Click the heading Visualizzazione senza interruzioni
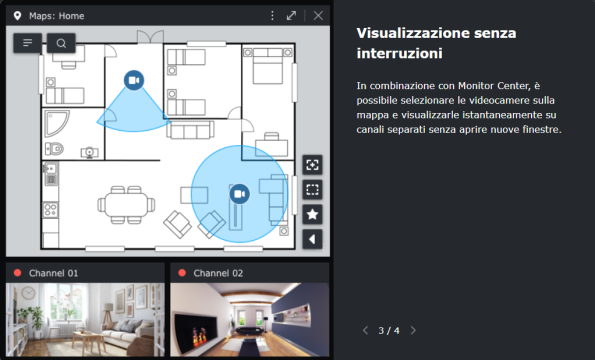 click(436, 43)
